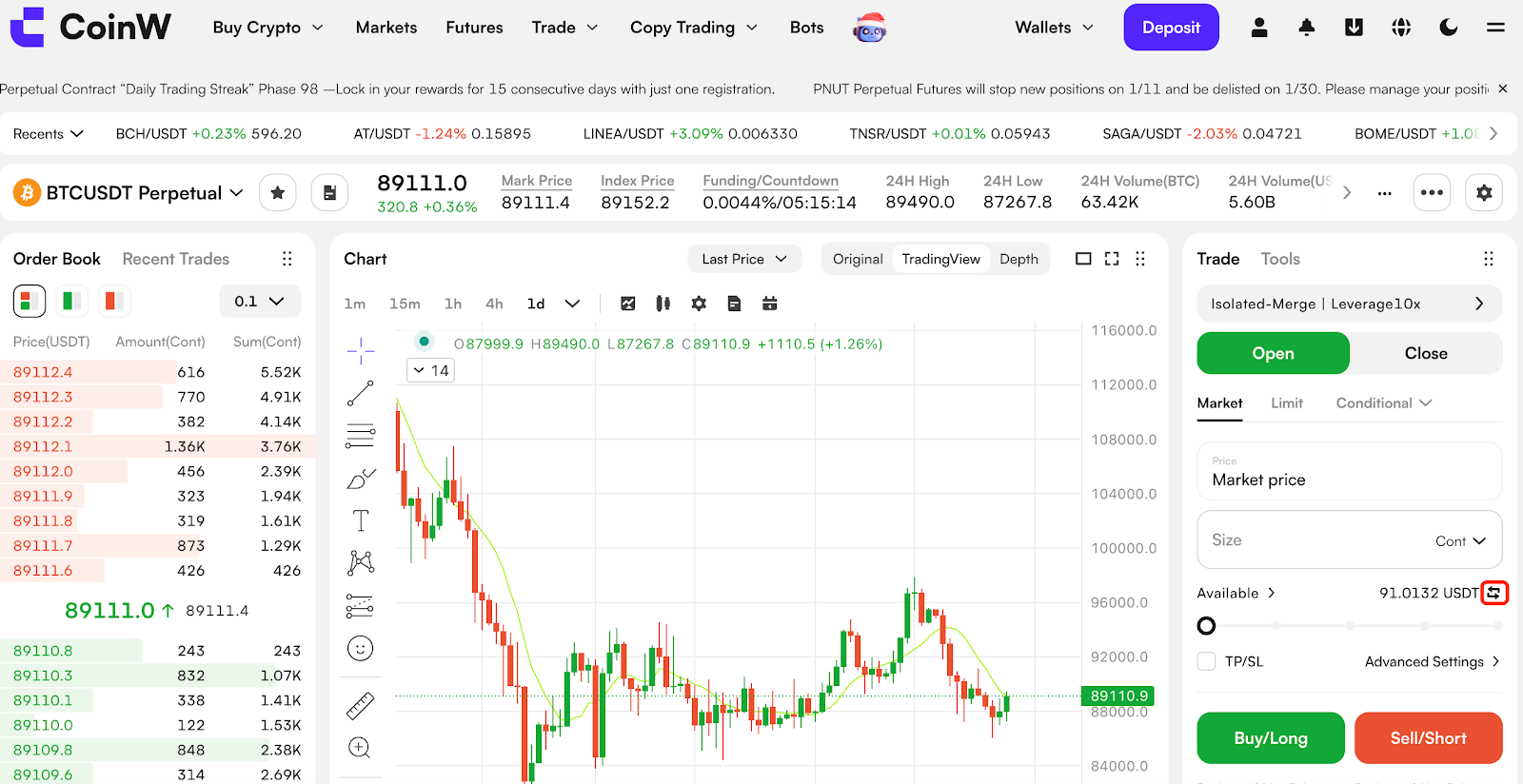This screenshot has height=784, width=1523.
Task: Click the position size slider handle
Action: click(1206, 626)
